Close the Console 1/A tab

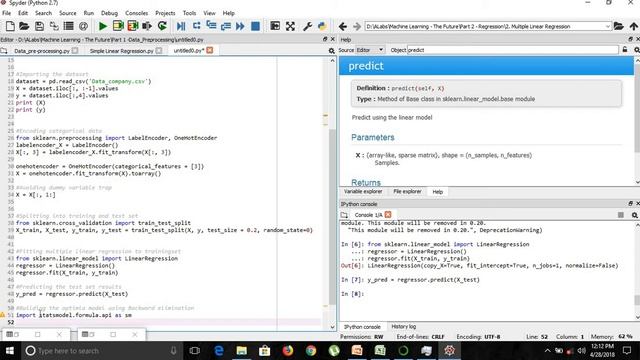(x=388, y=215)
